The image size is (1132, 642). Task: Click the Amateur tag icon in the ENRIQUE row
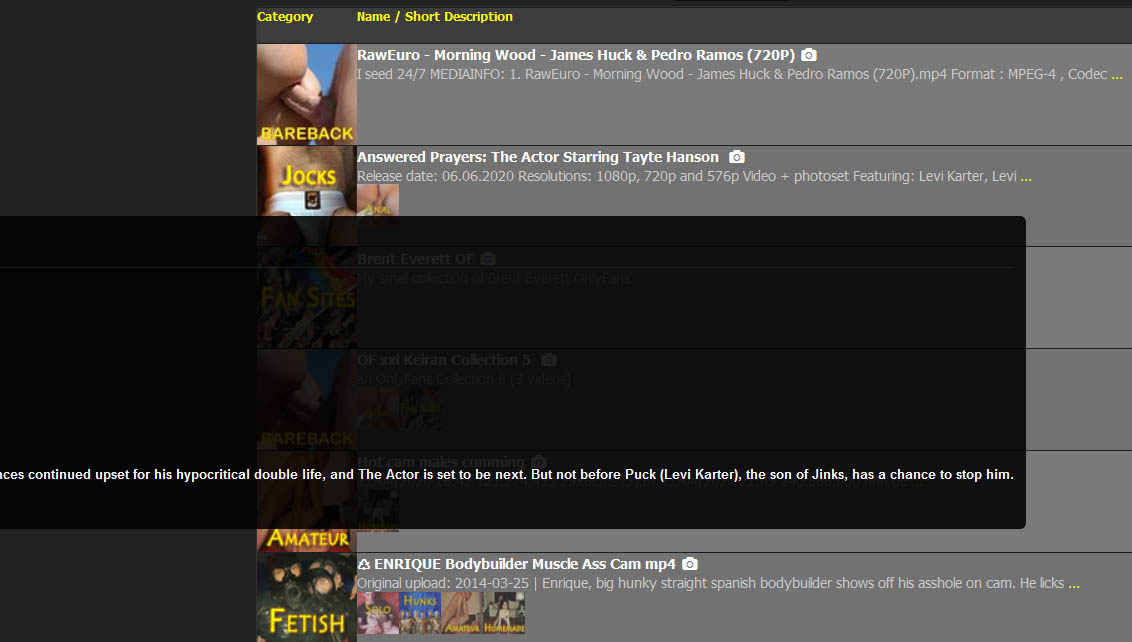(462, 613)
